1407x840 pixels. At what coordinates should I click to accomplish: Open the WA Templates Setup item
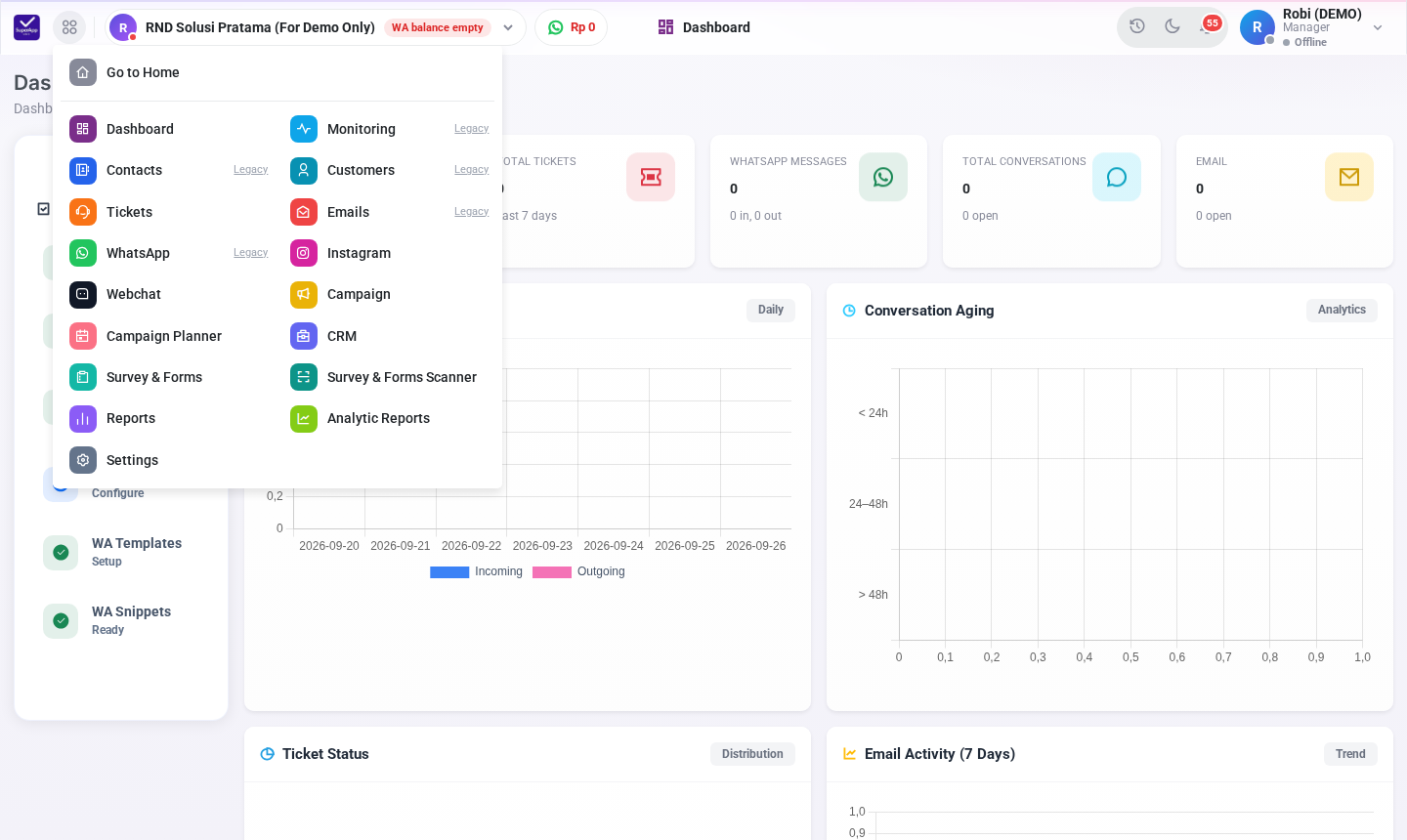(x=122, y=552)
